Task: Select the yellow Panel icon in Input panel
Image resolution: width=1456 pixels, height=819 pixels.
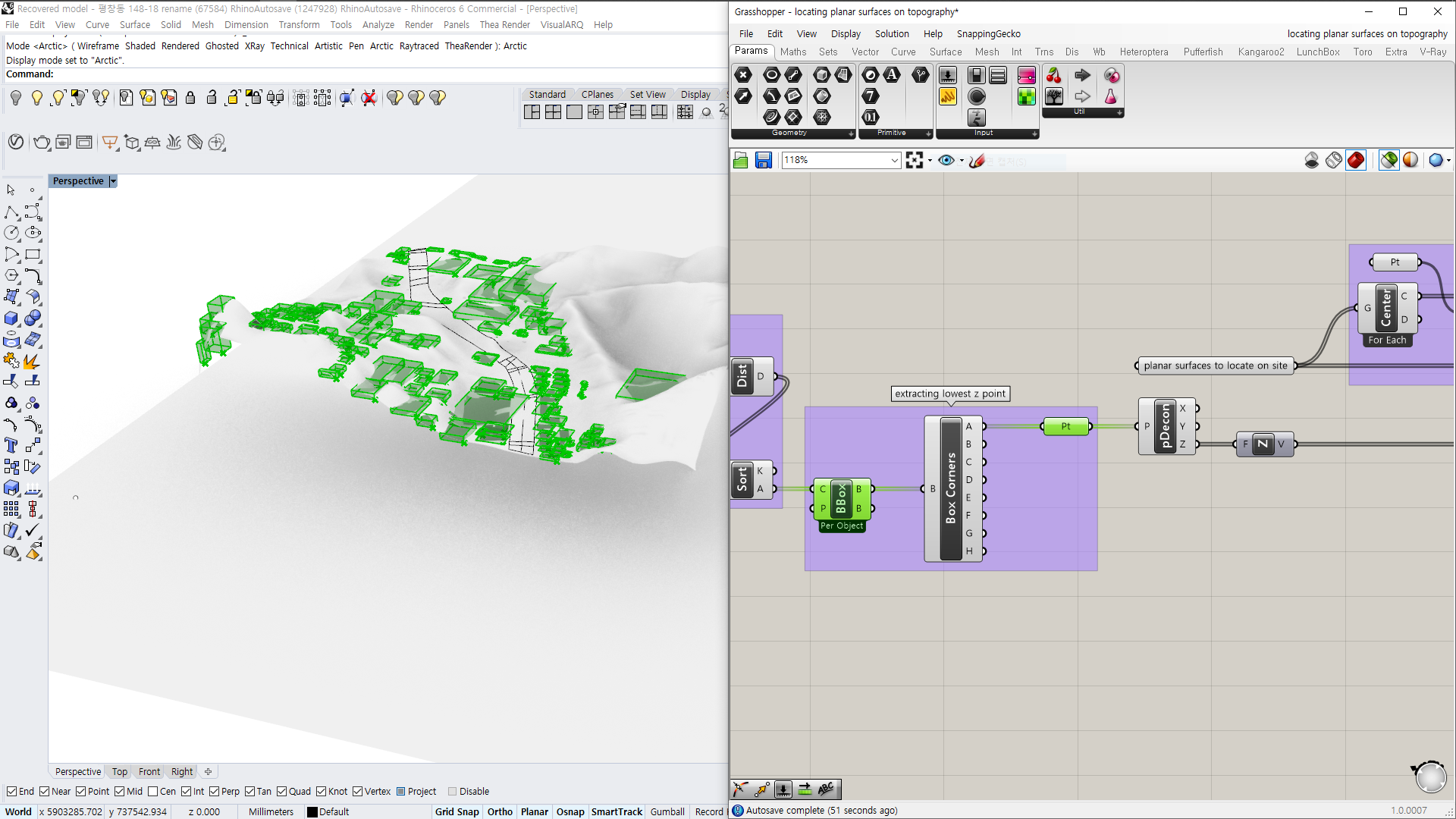Action: 948,96
